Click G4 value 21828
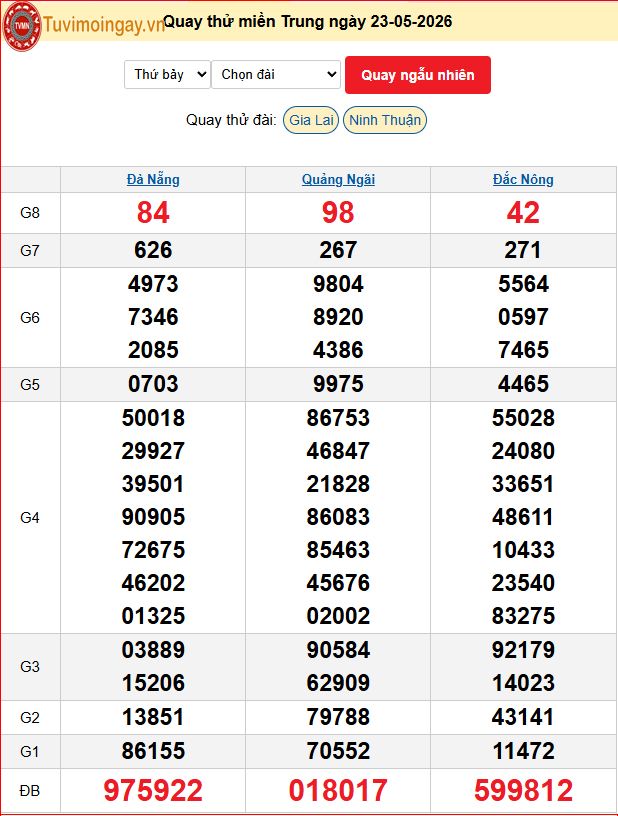This screenshot has width=618, height=816. click(x=338, y=484)
